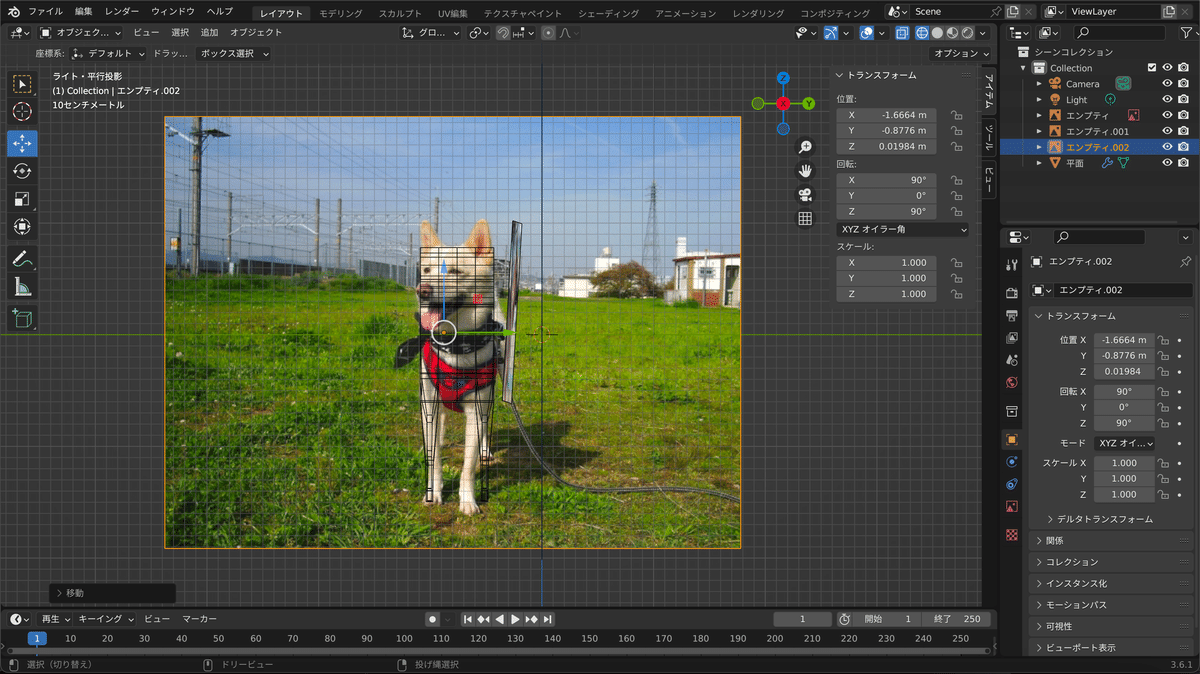
Task: Select the Add Cube tool
Action: (x=22, y=319)
